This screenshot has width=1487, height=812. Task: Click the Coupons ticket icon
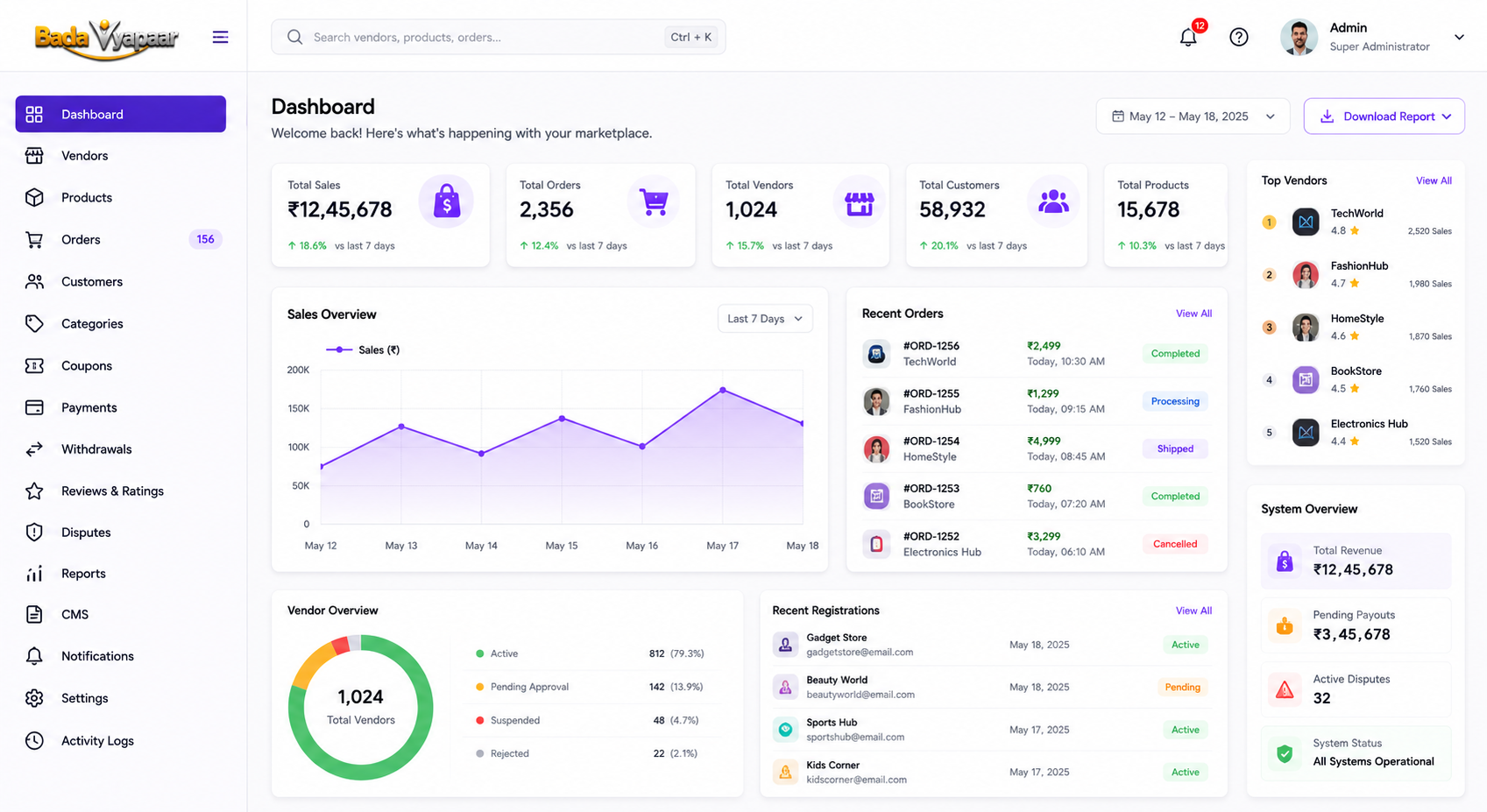click(x=34, y=365)
